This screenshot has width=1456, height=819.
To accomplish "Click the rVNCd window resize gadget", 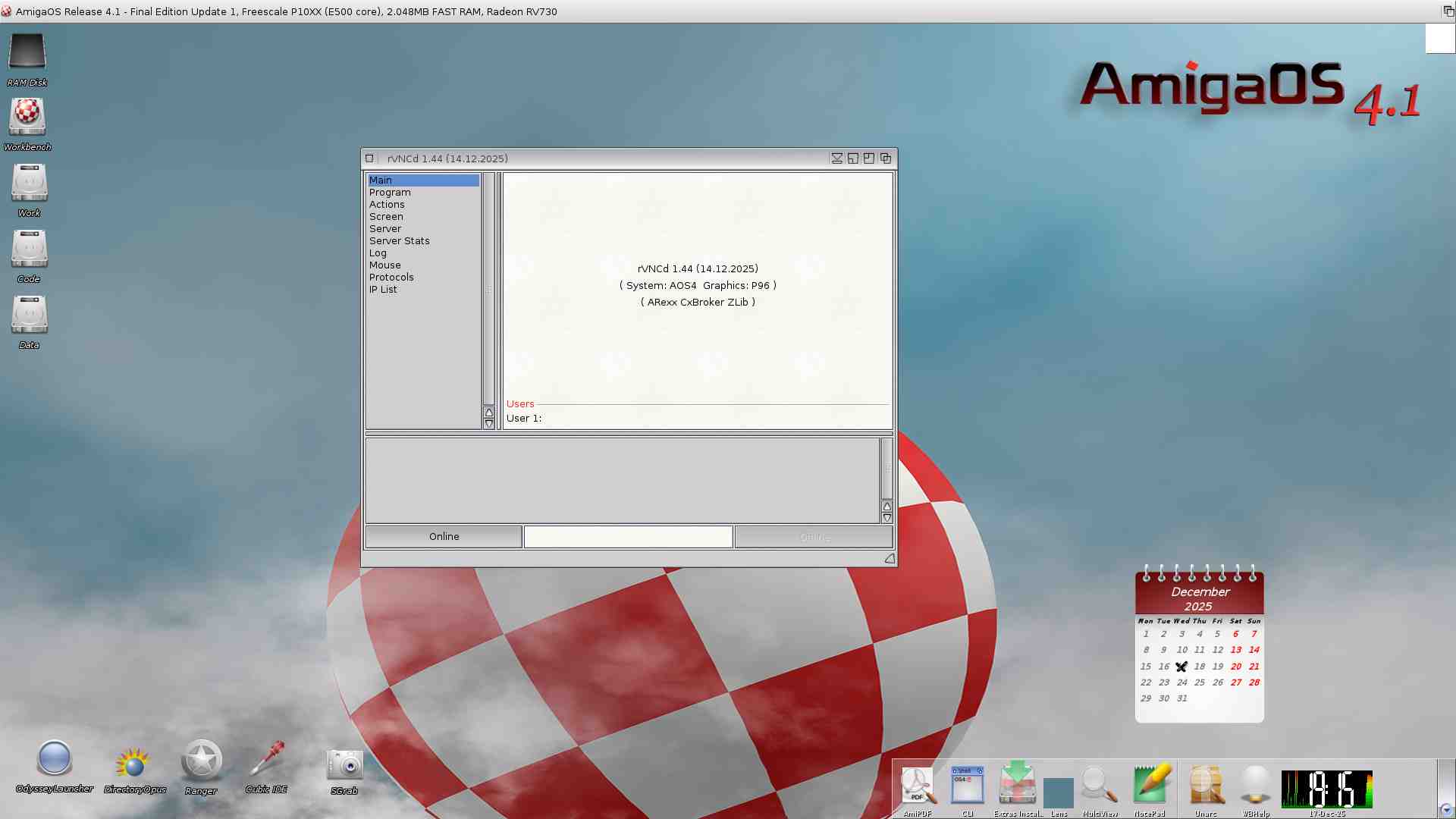I will (x=890, y=559).
